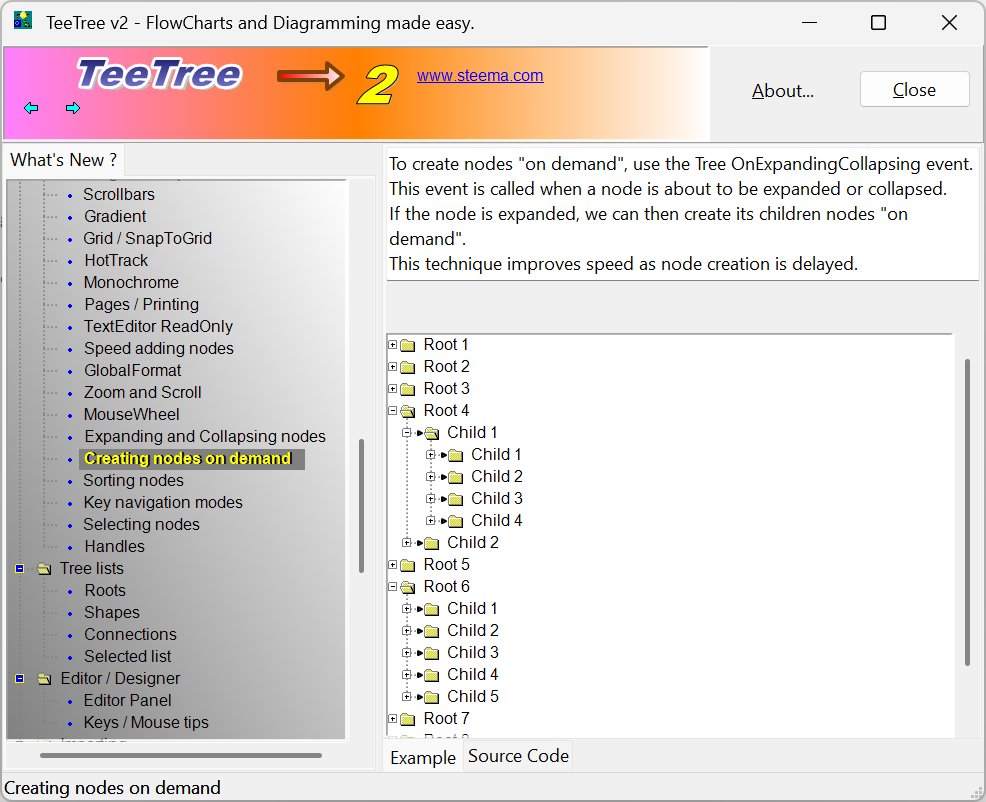Expand the Root 3 node
This screenshot has width=986, height=802.
(392, 389)
